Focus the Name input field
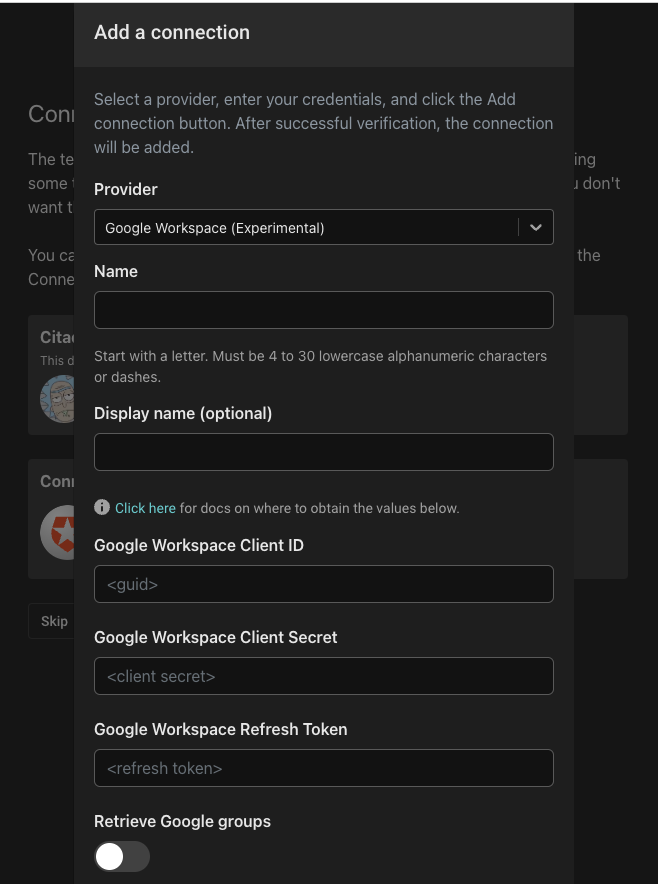Viewport: 658px width, 884px height. coord(324,310)
